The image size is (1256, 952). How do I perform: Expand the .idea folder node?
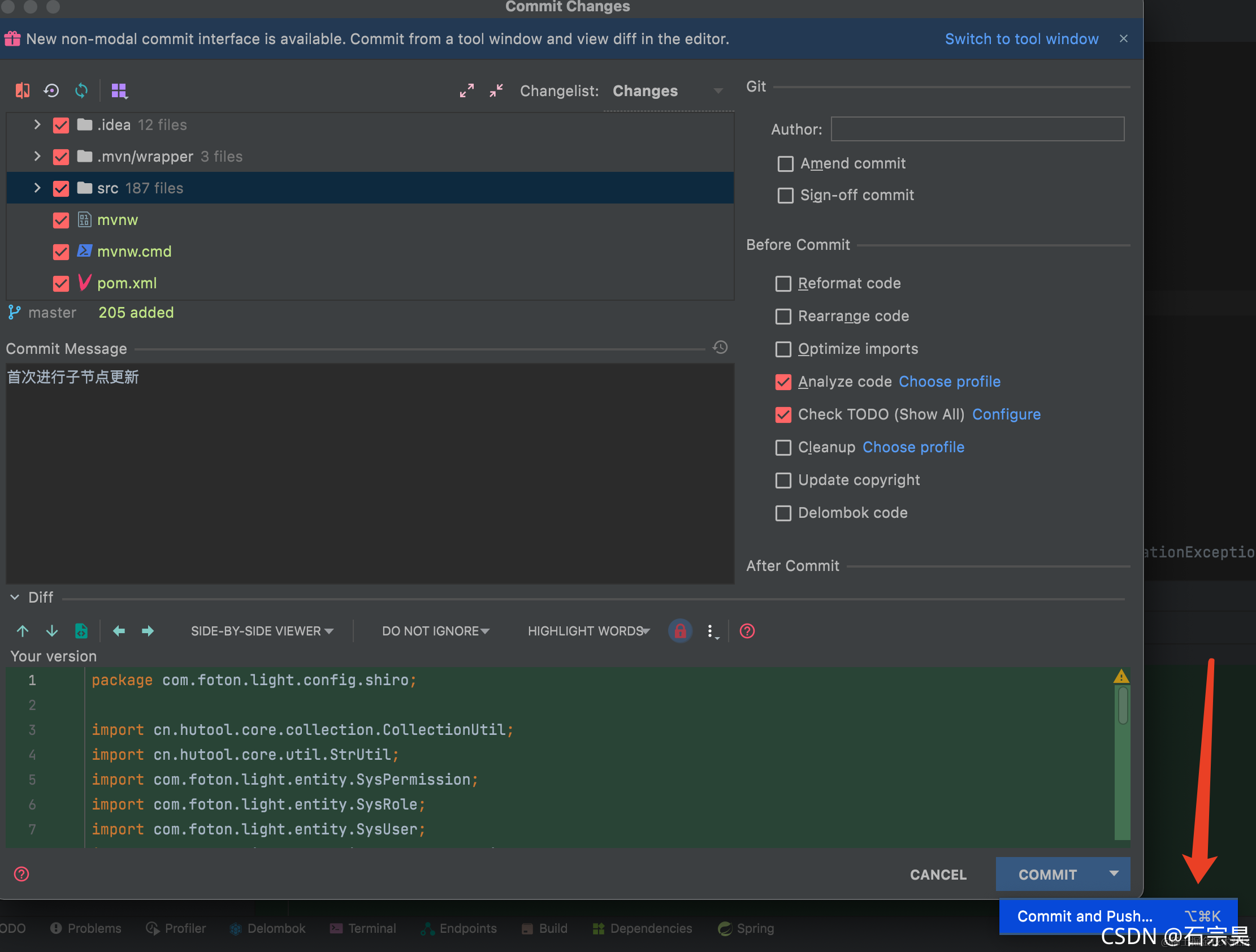37,124
